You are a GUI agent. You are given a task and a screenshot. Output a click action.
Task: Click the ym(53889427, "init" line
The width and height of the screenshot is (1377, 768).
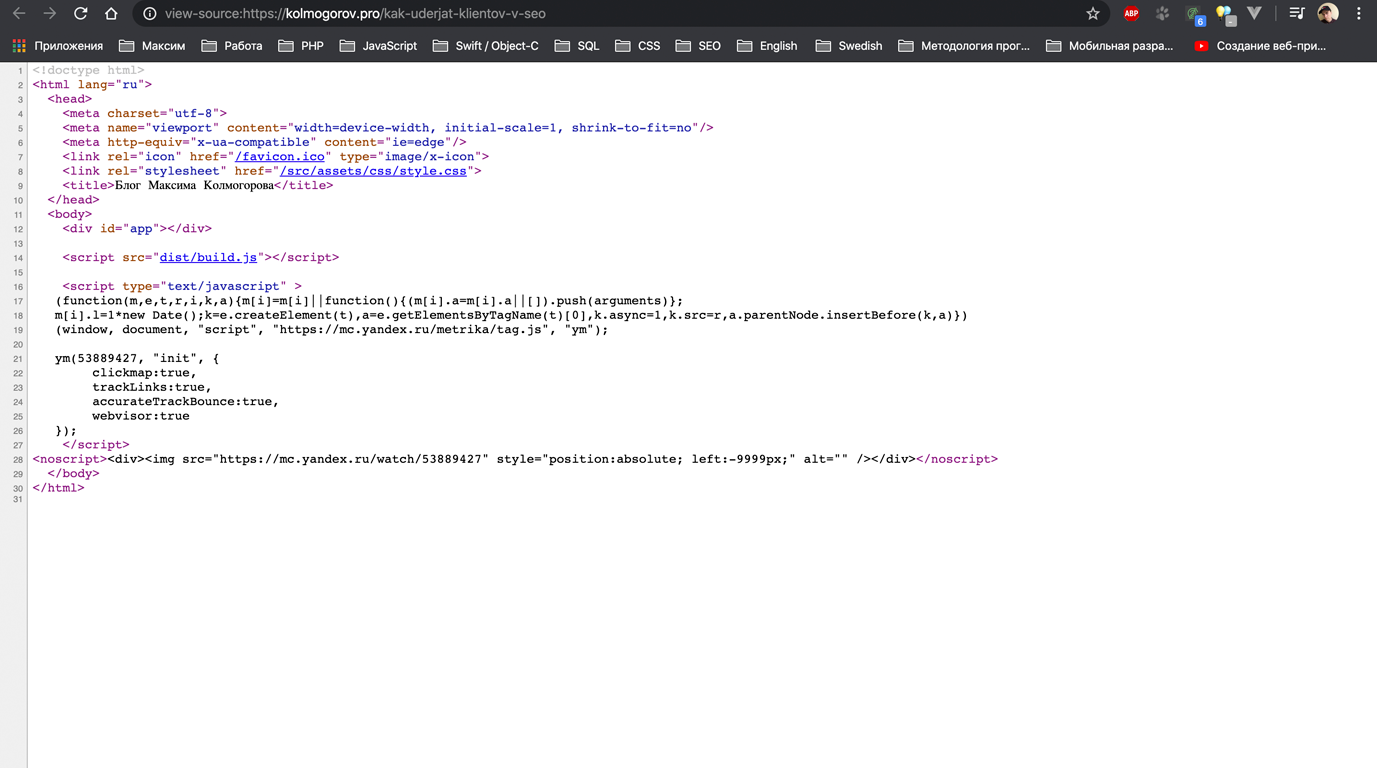(x=137, y=359)
